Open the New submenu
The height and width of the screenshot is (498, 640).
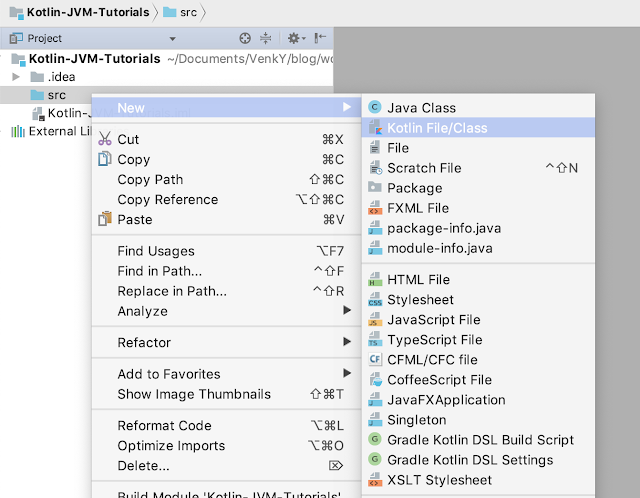227,107
